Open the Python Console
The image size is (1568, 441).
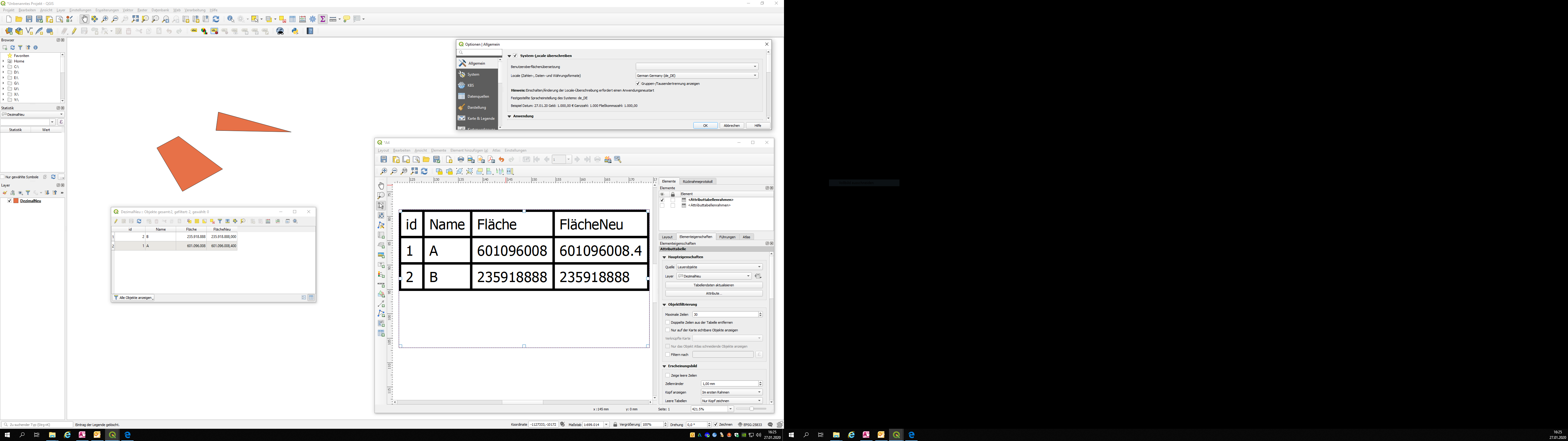pyautogui.click(x=295, y=30)
